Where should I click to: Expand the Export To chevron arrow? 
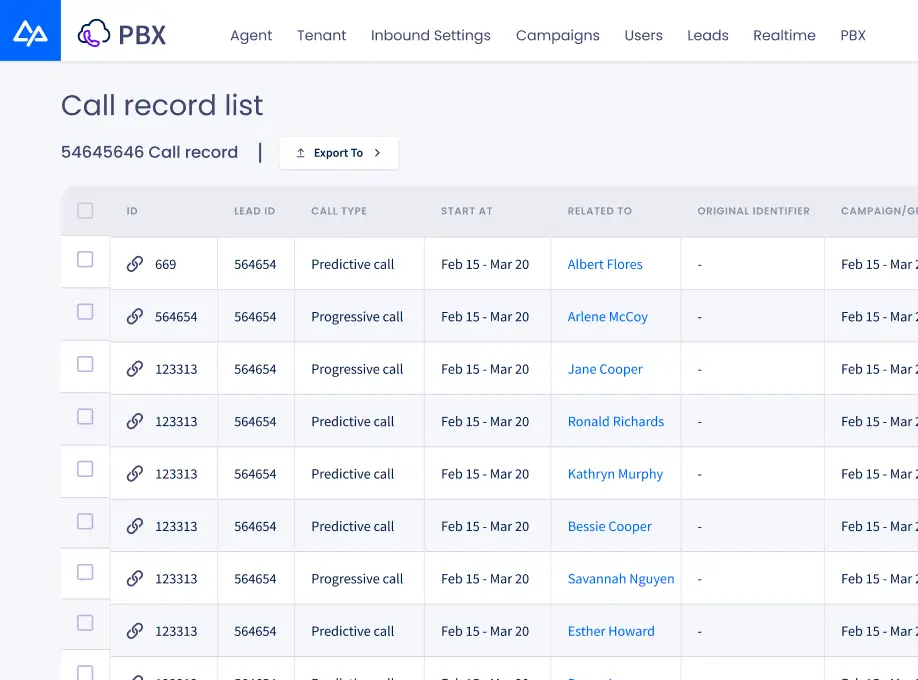(378, 153)
